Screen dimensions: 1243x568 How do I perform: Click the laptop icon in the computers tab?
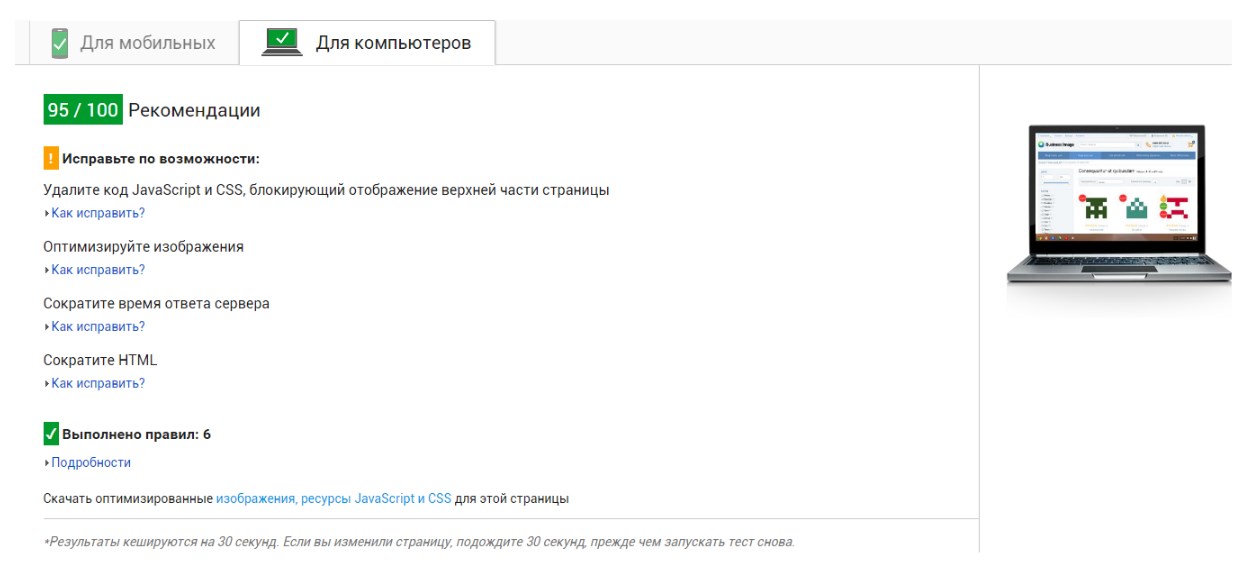coord(282,42)
